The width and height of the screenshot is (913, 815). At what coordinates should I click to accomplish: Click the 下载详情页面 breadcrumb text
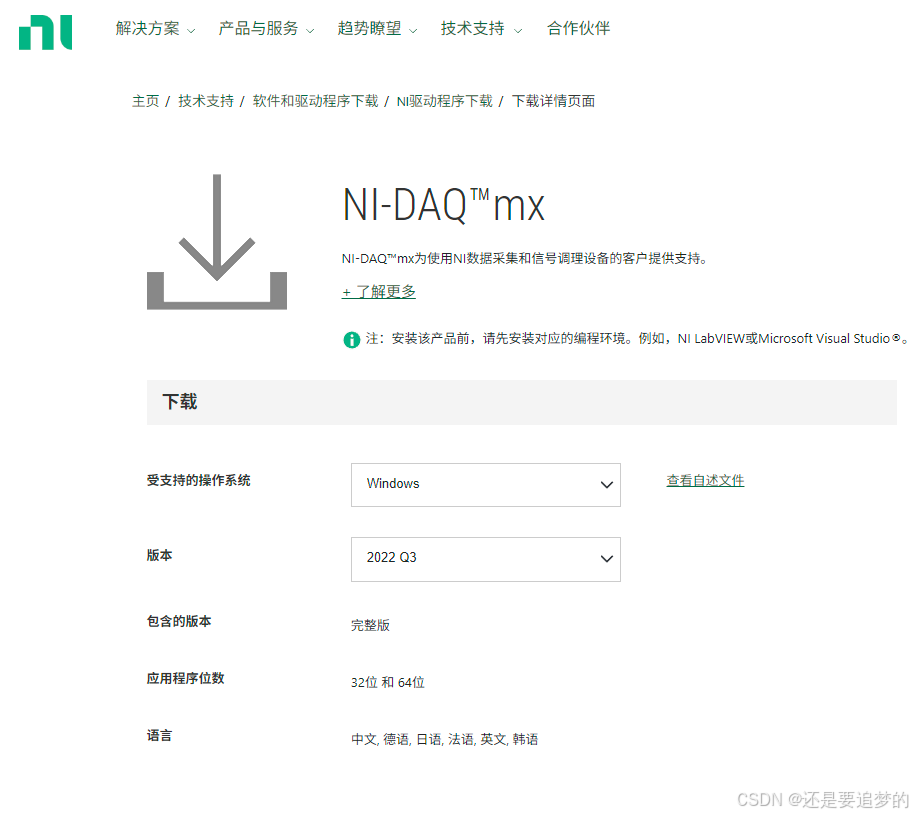point(553,101)
